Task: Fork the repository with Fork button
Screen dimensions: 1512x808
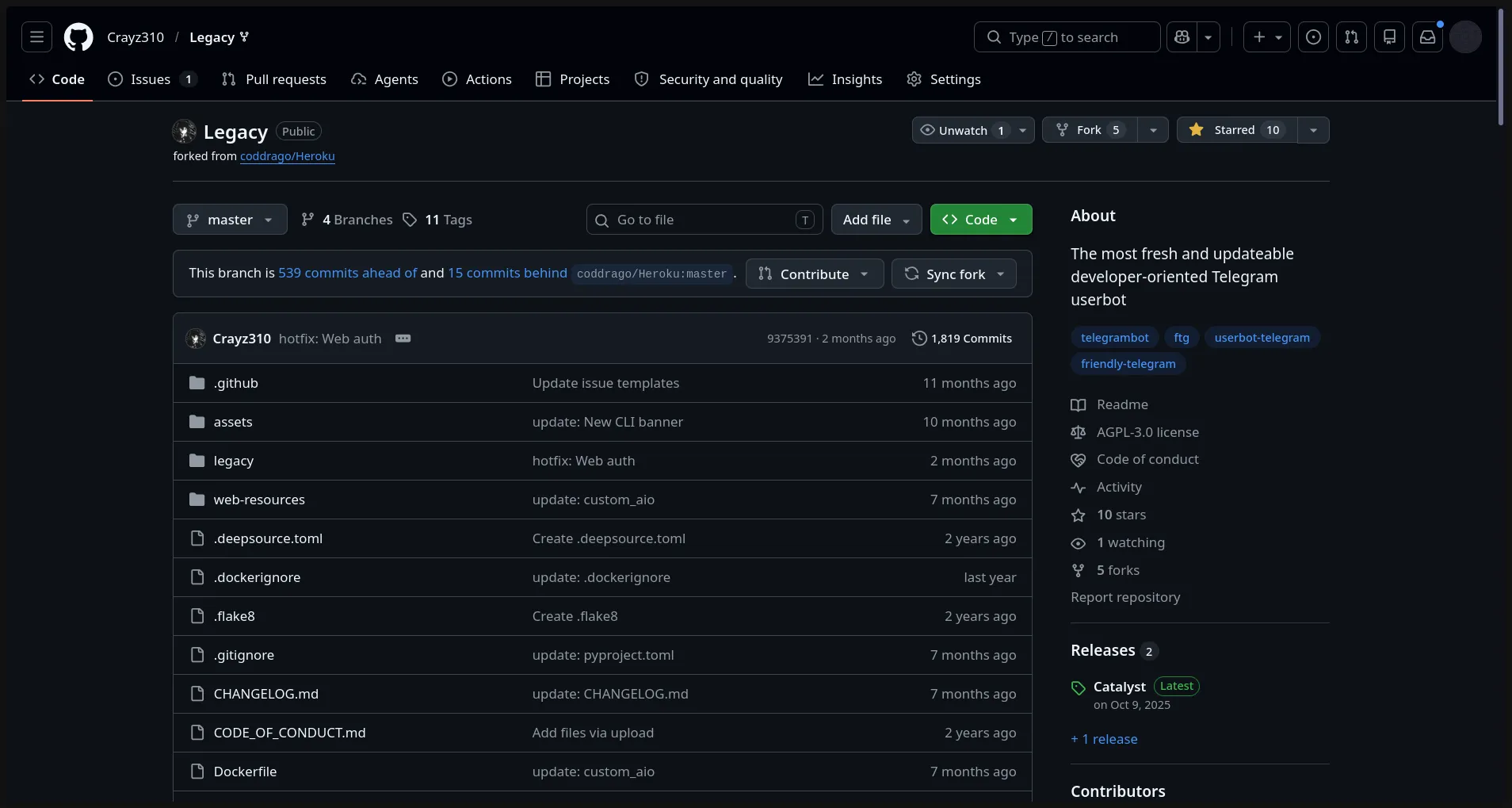Action: [x=1090, y=130]
